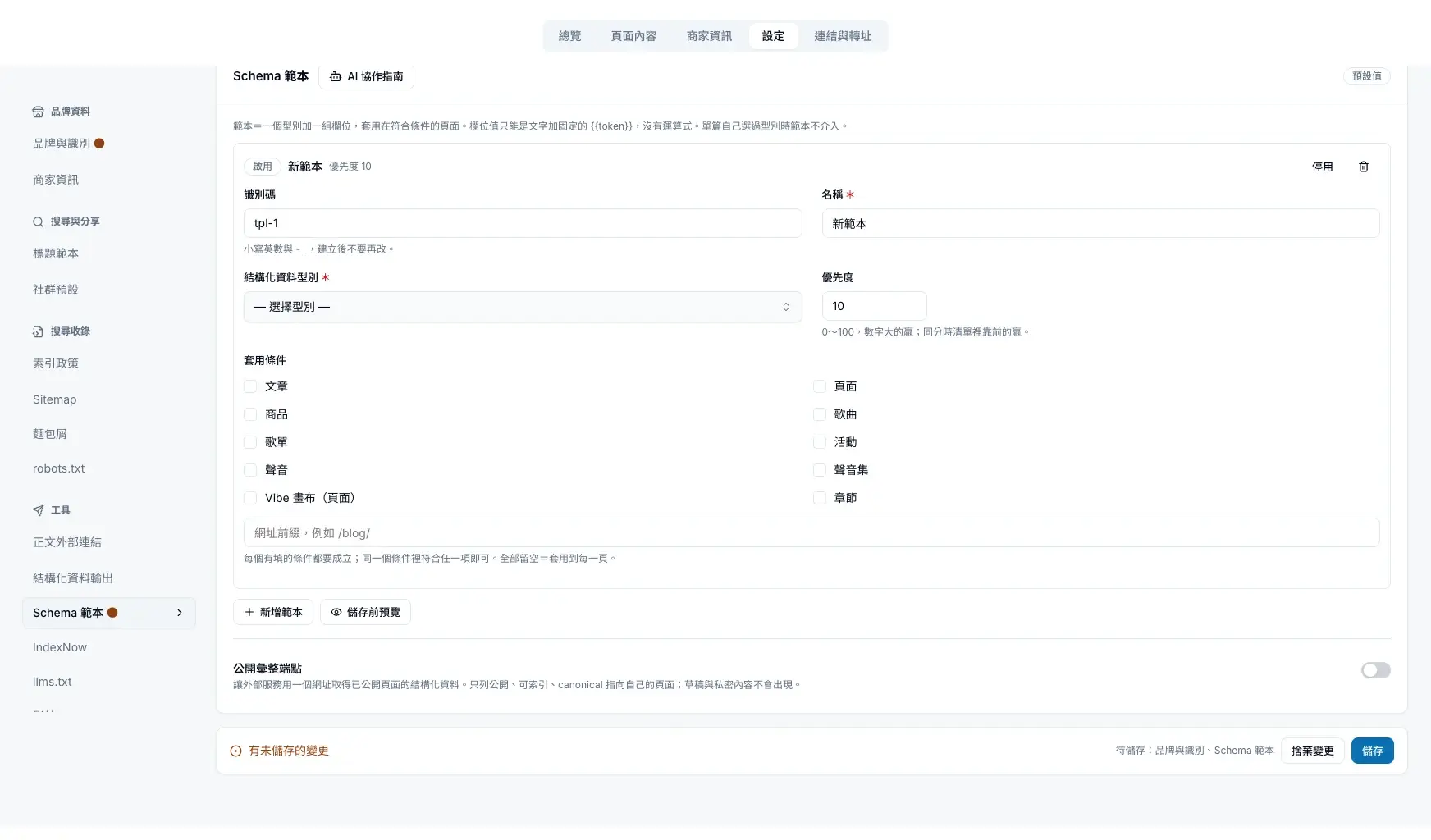Click the eye icon in 儲存前預覽

pyautogui.click(x=336, y=612)
